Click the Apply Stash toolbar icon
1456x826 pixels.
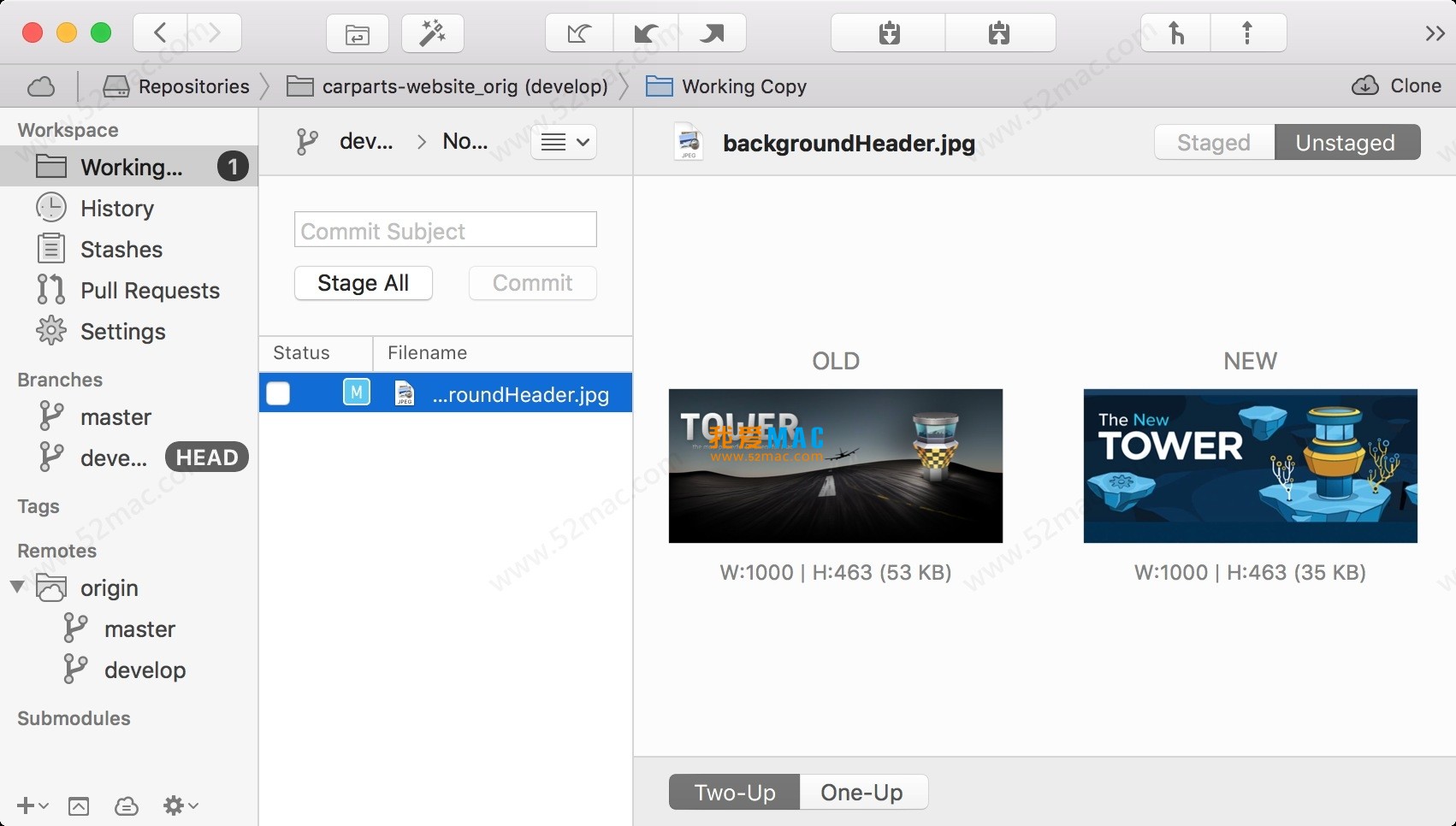click(999, 34)
